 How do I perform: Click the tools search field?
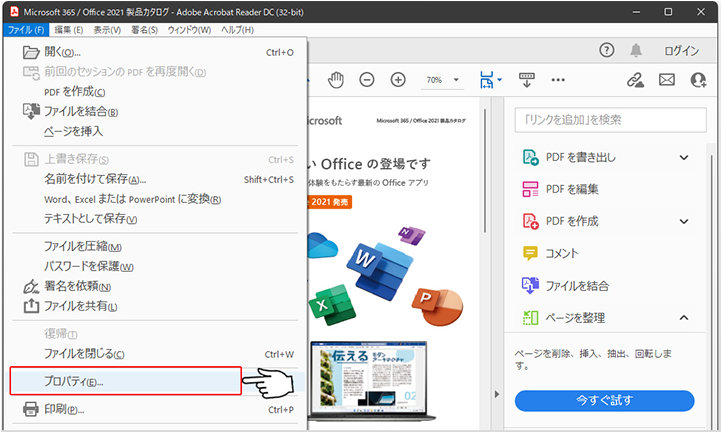pyautogui.click(x=610, y=120)
